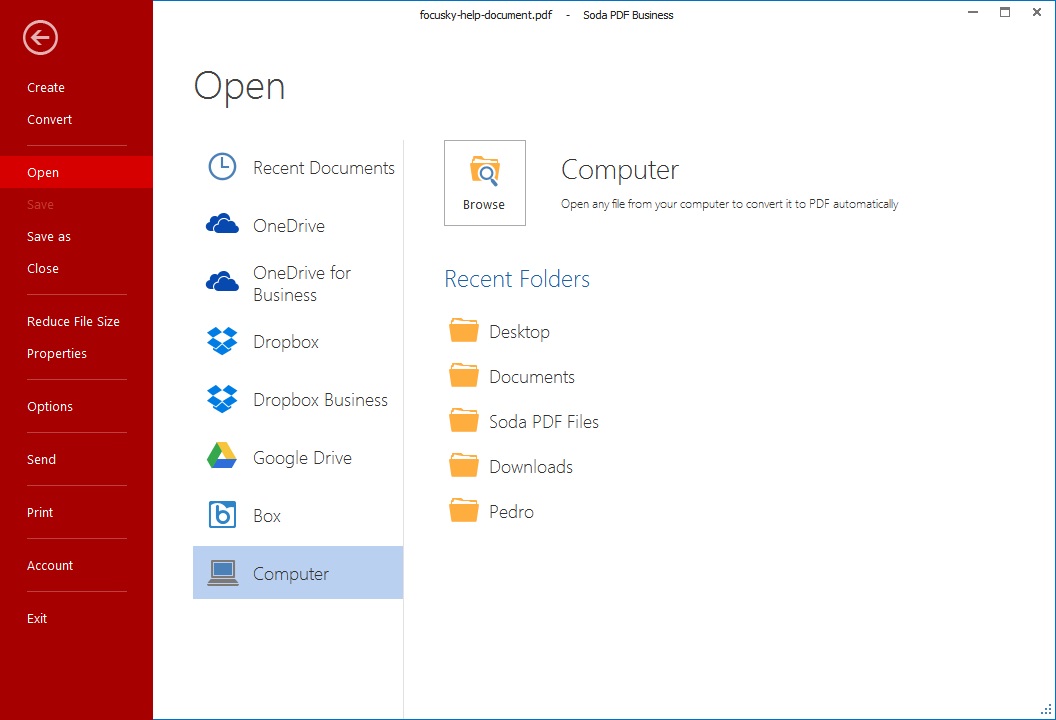The width and height of the screenshot is (1056, 720).
Task: Maximize the Soda PDF window
Action: click(1005, 12)
